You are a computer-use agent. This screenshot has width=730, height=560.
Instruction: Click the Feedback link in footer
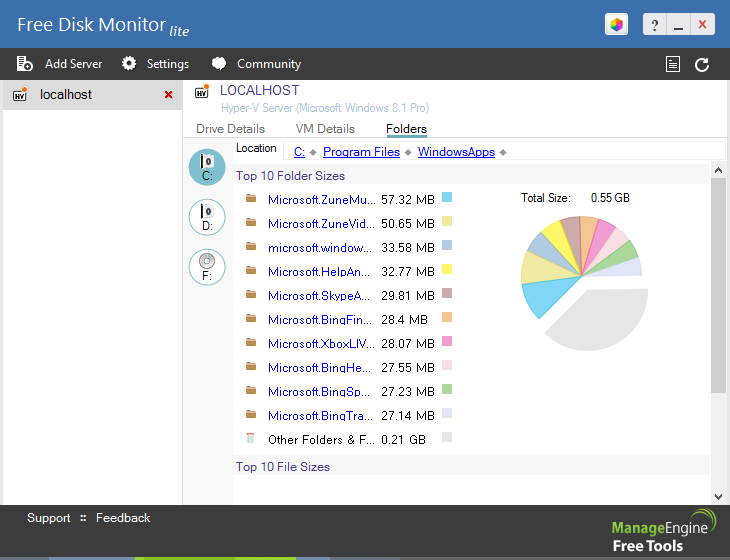click(x=123, y=518)
